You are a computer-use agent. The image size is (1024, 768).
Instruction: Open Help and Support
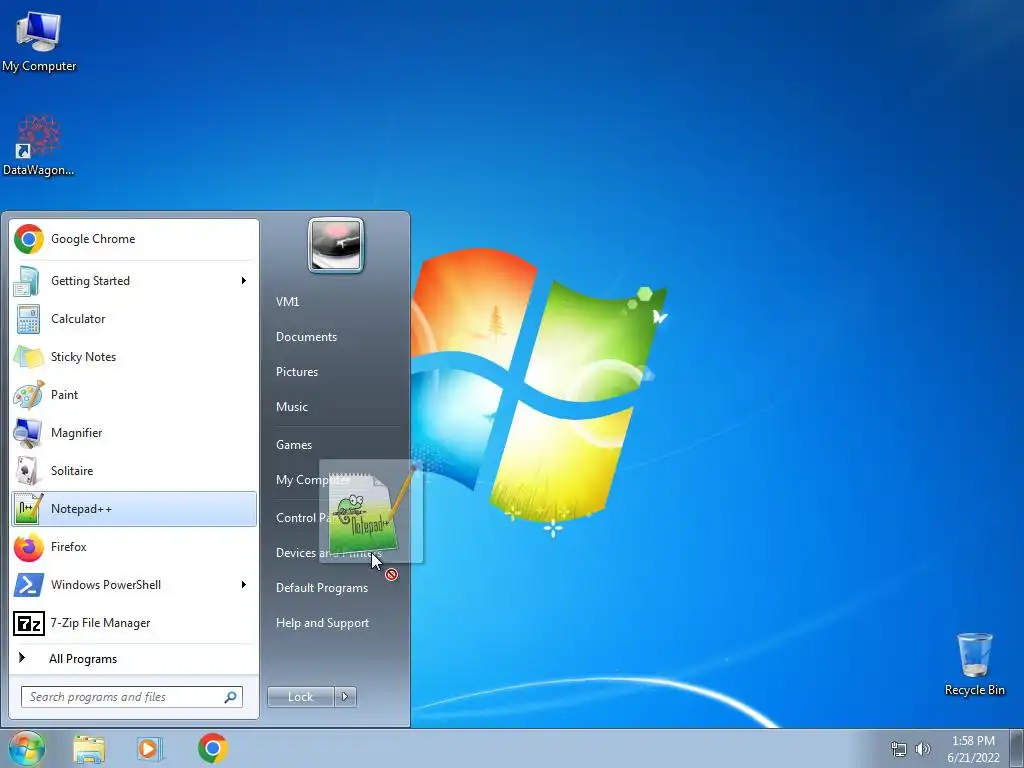322,623
